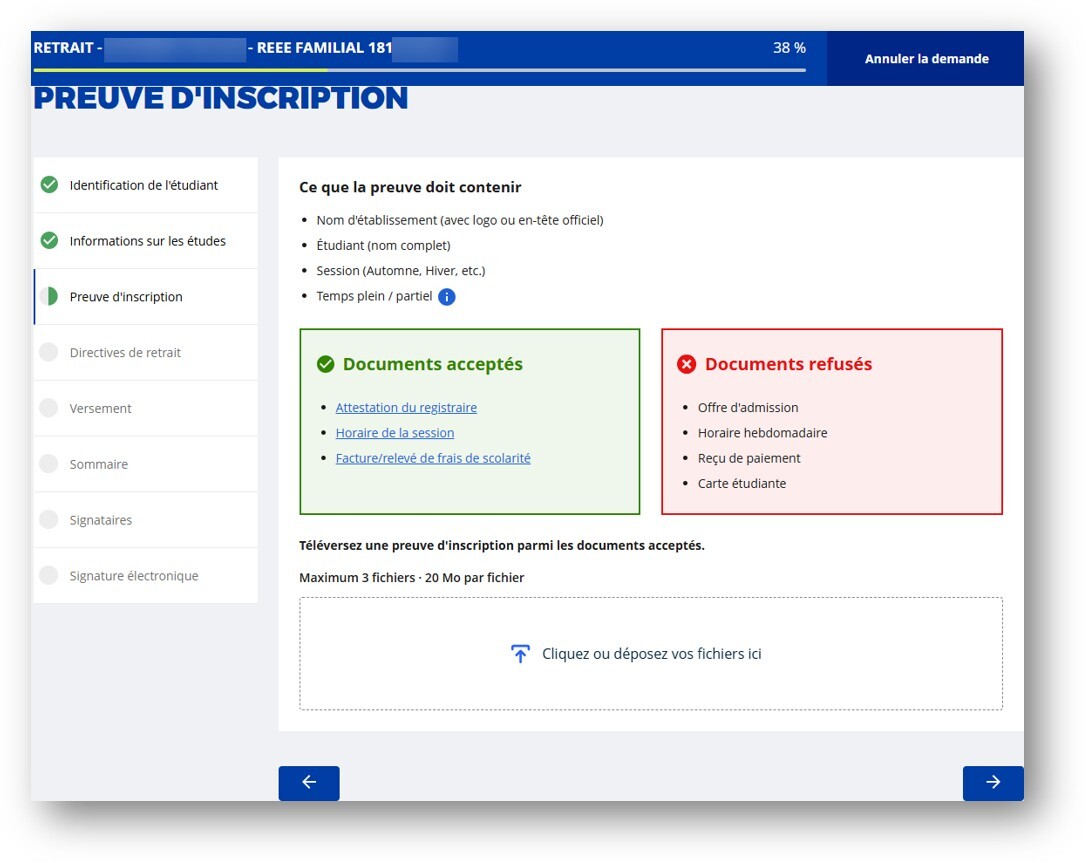The image size is (1086, 863).
Task: Click the Horaire hebdomadaire refused item
Action: 763,433
